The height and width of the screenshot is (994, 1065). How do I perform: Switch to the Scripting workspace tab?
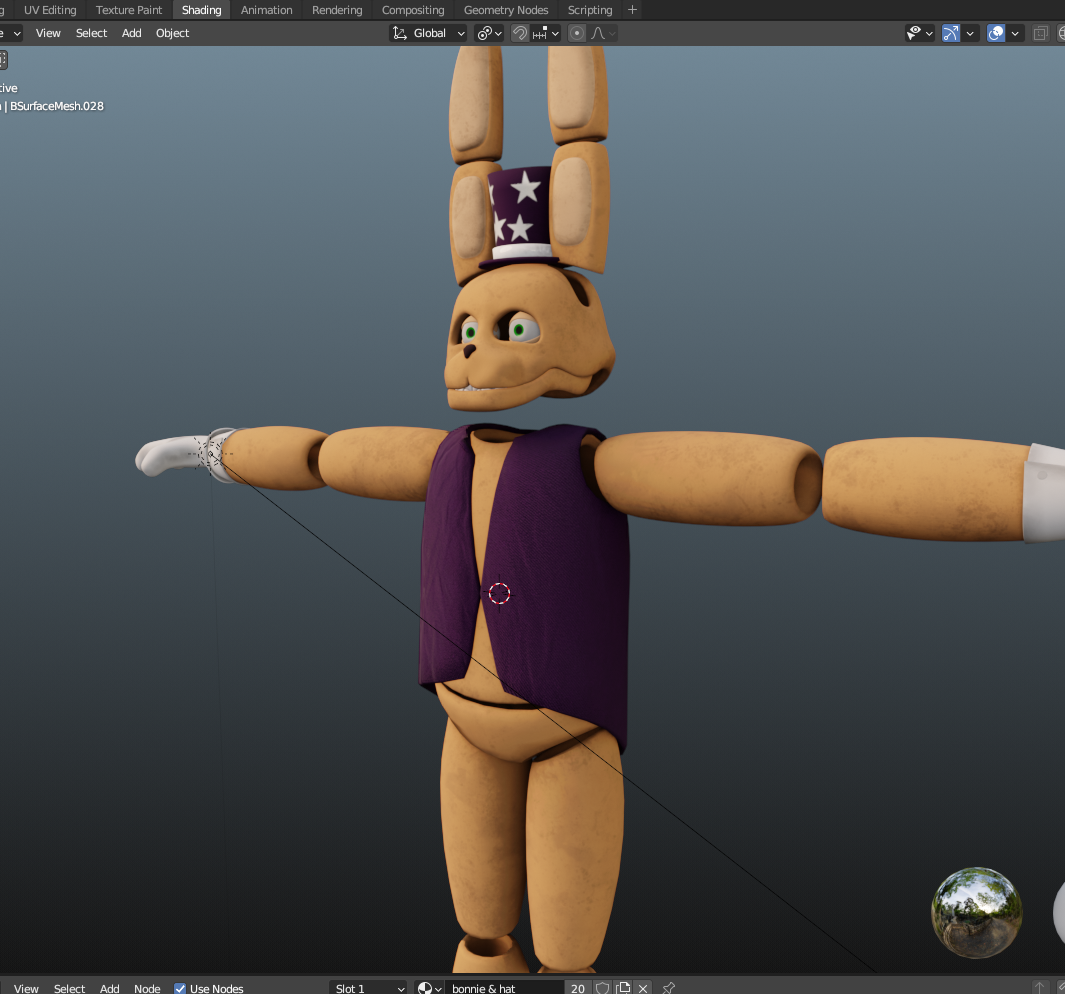[590, 10]
